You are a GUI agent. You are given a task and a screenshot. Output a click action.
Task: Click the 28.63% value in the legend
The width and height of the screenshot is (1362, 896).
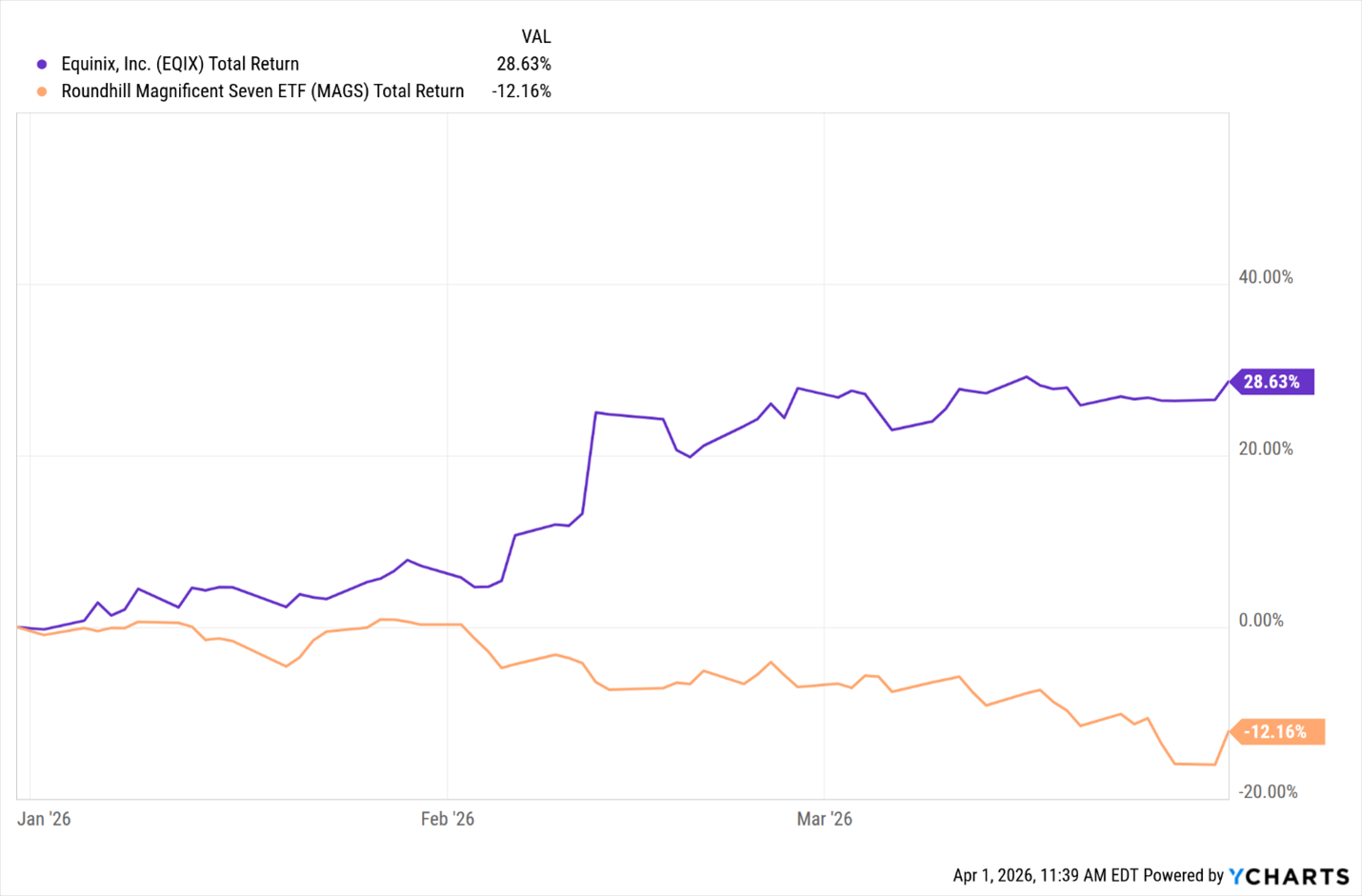click(523, 64)
